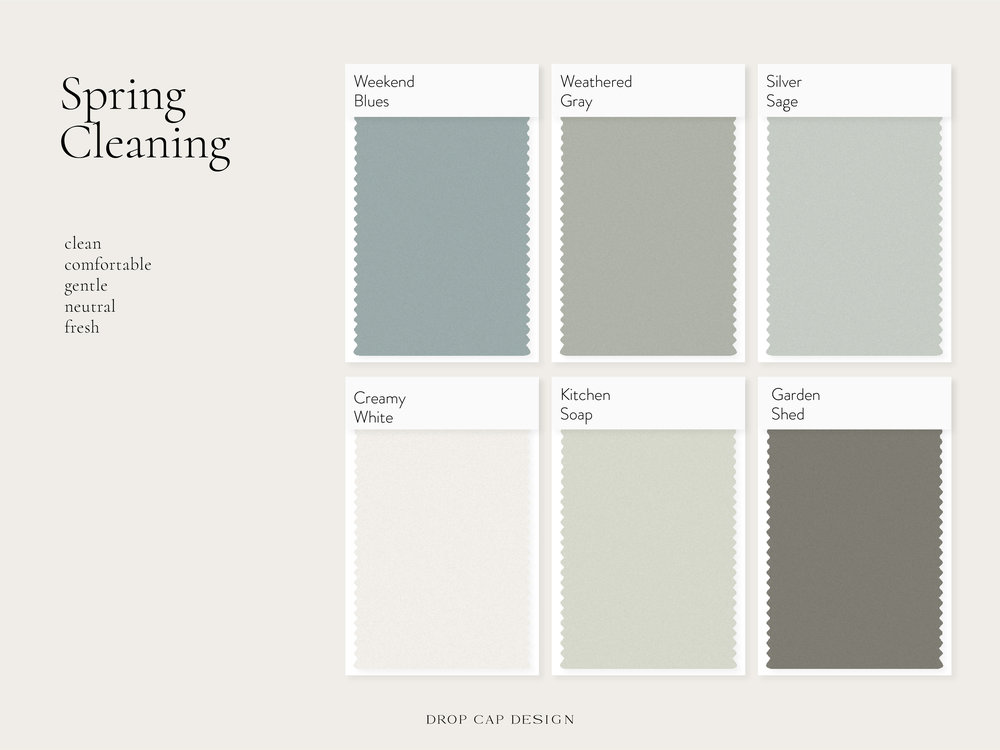Select the 'Kitchen Soap' label text
The image size is (1000, 750).
point(585,404)
